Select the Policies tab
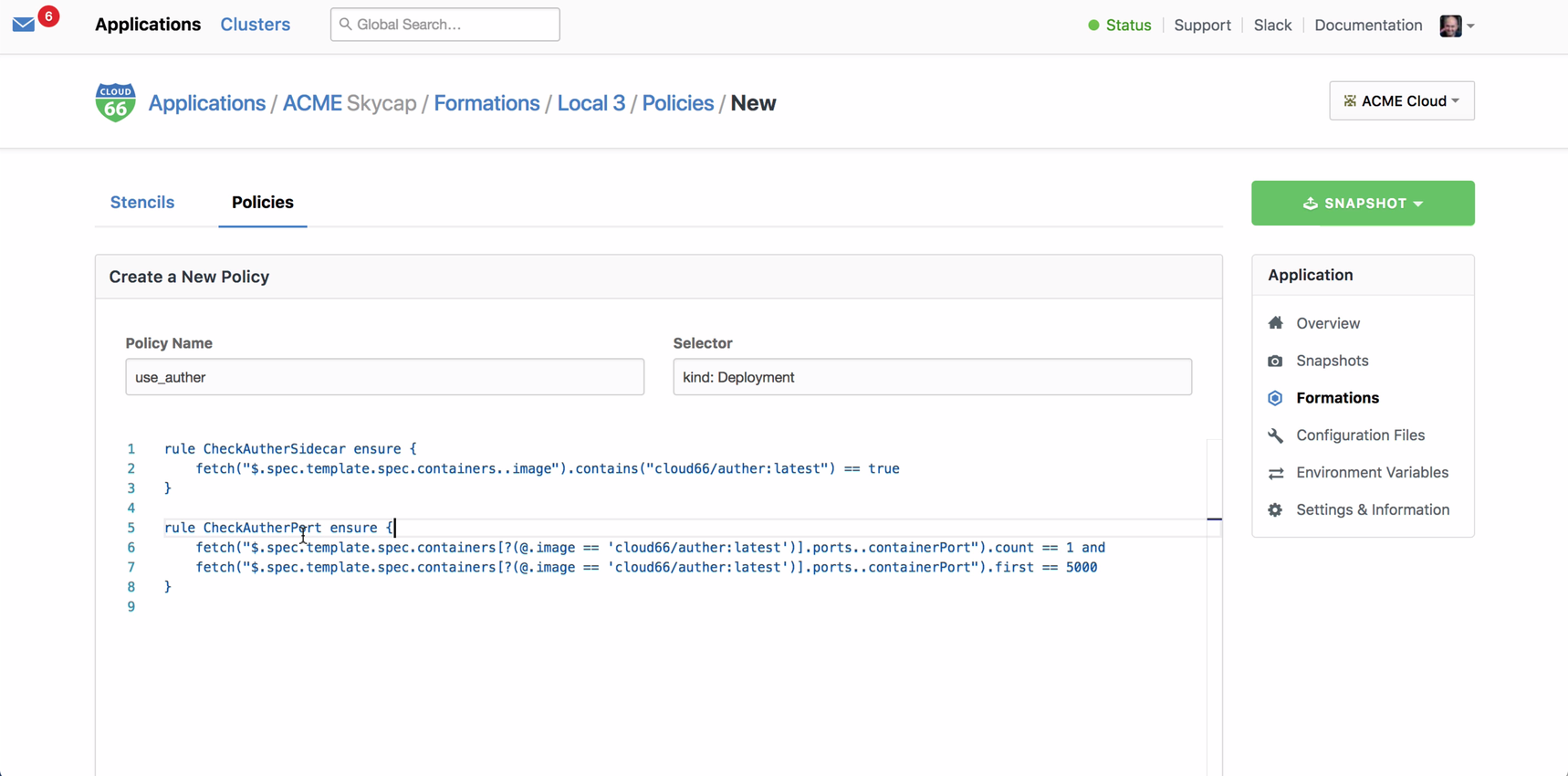 (263, 202)
